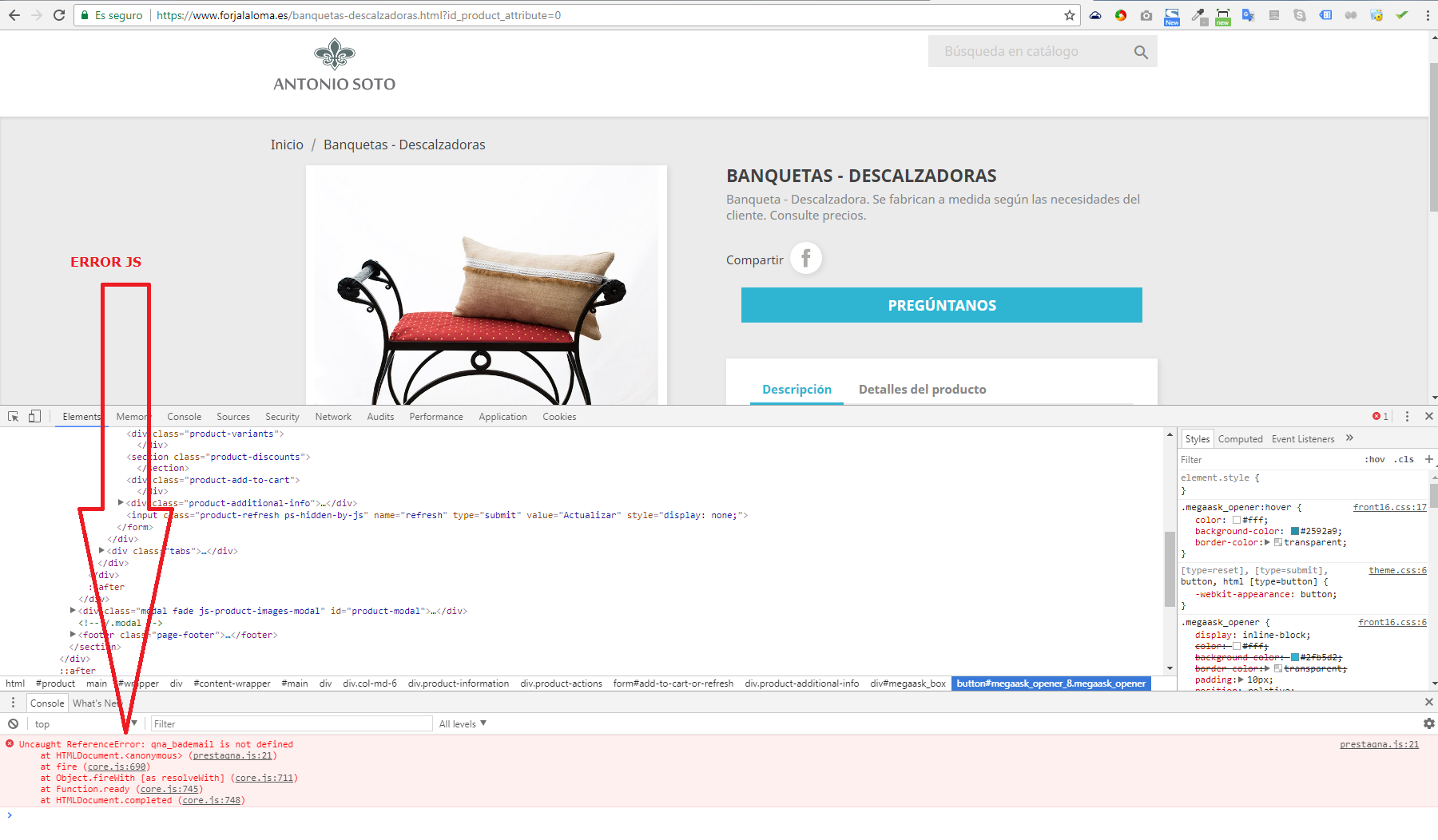Switch to the Application tab

503,416
